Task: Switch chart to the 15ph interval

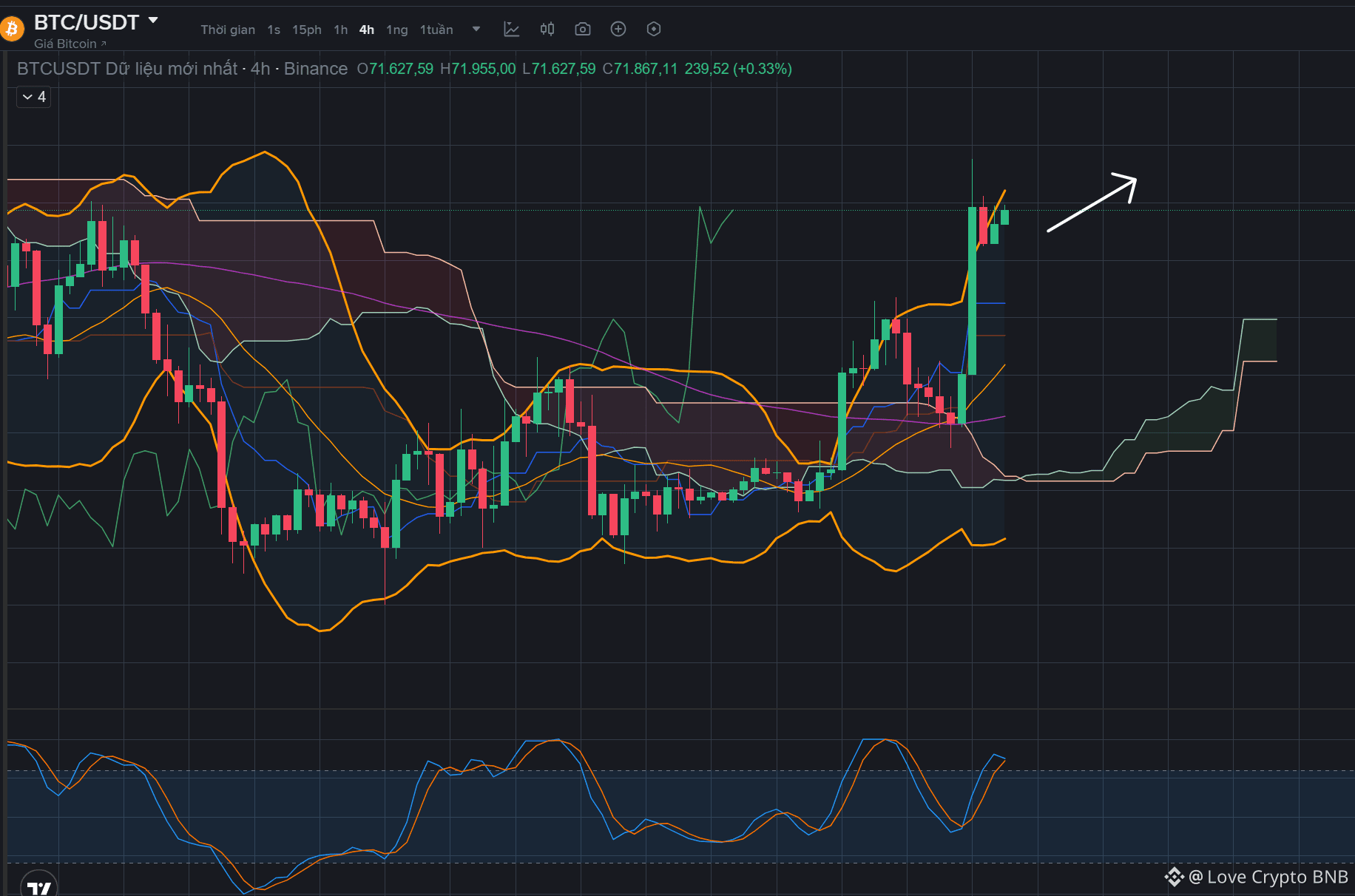Action: [x=307, y=30]
